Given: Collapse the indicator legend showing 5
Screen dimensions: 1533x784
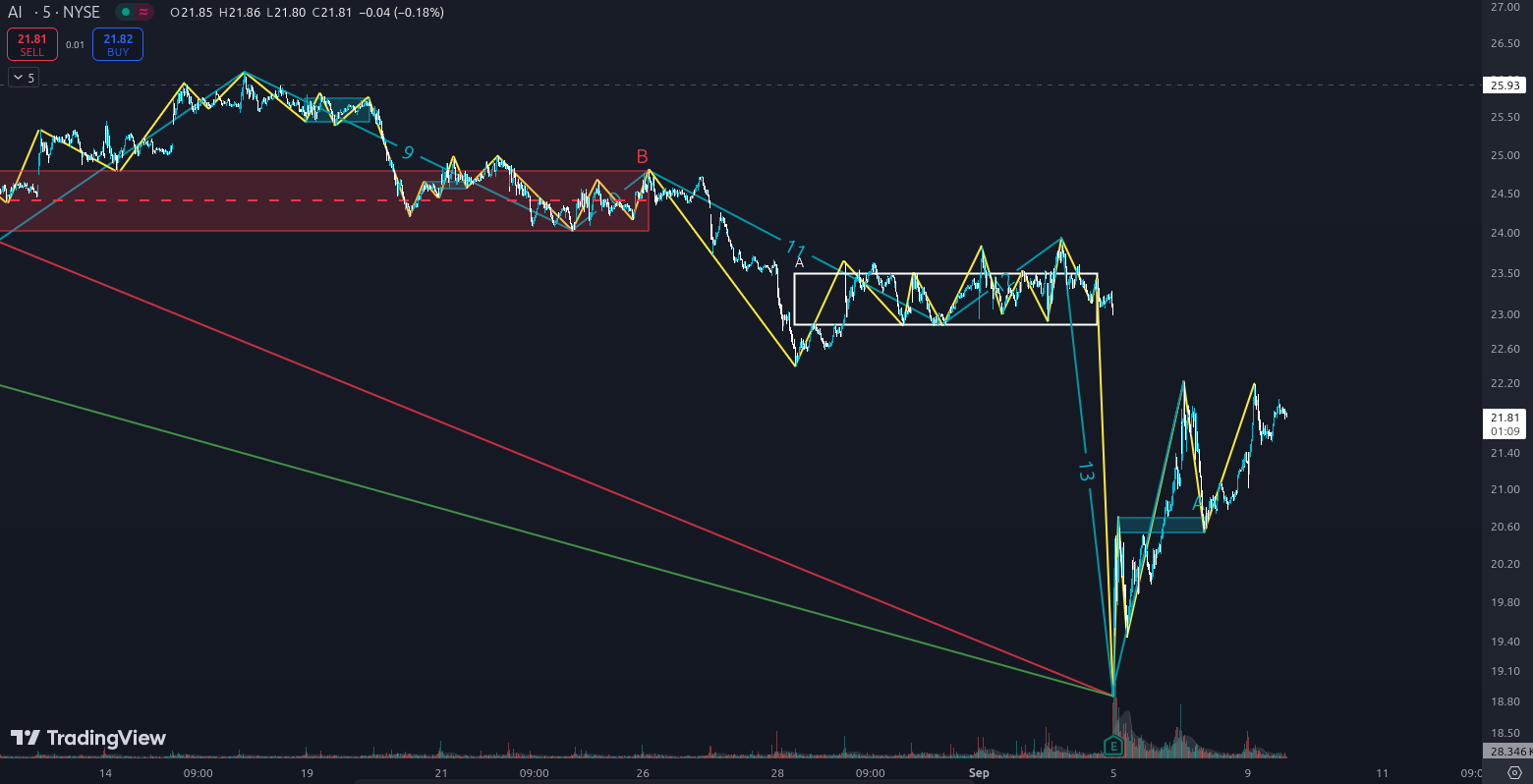Looking at the screenshot, I should coord(18,78).
